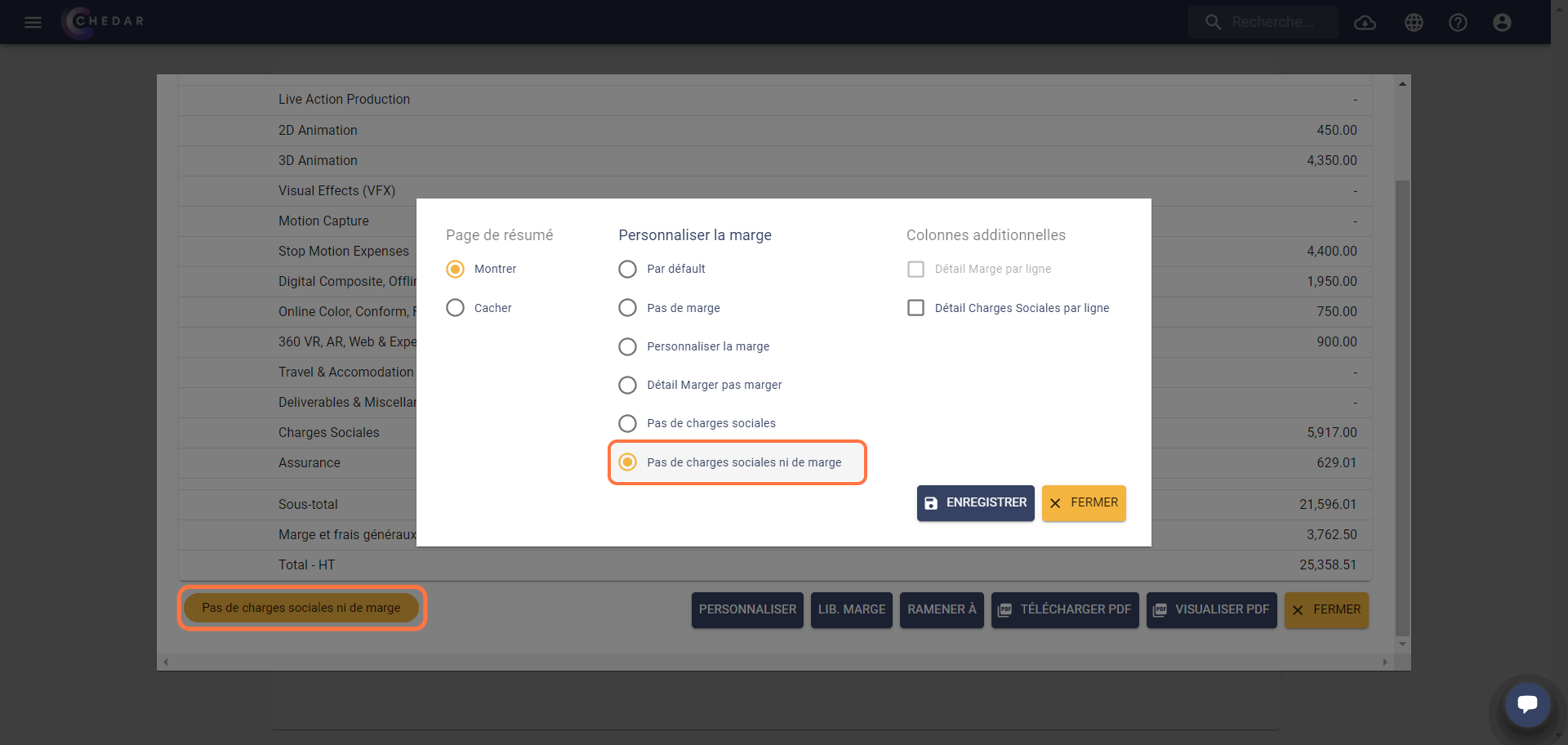The image size is (1568, 745).
Task: Click Sous-total row label
Action: [308, 504]
